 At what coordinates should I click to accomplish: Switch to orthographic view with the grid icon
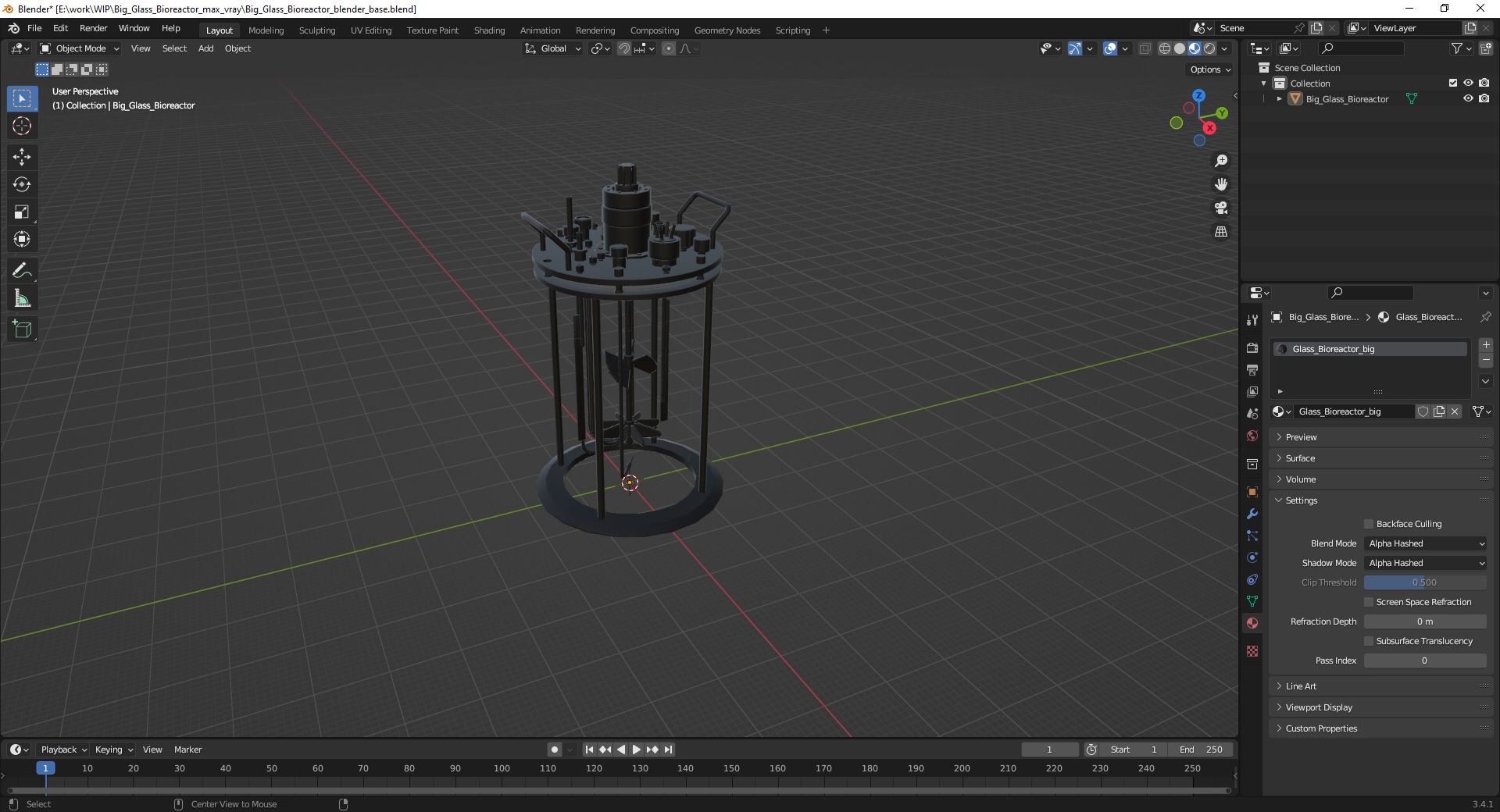click(1221, 231)
